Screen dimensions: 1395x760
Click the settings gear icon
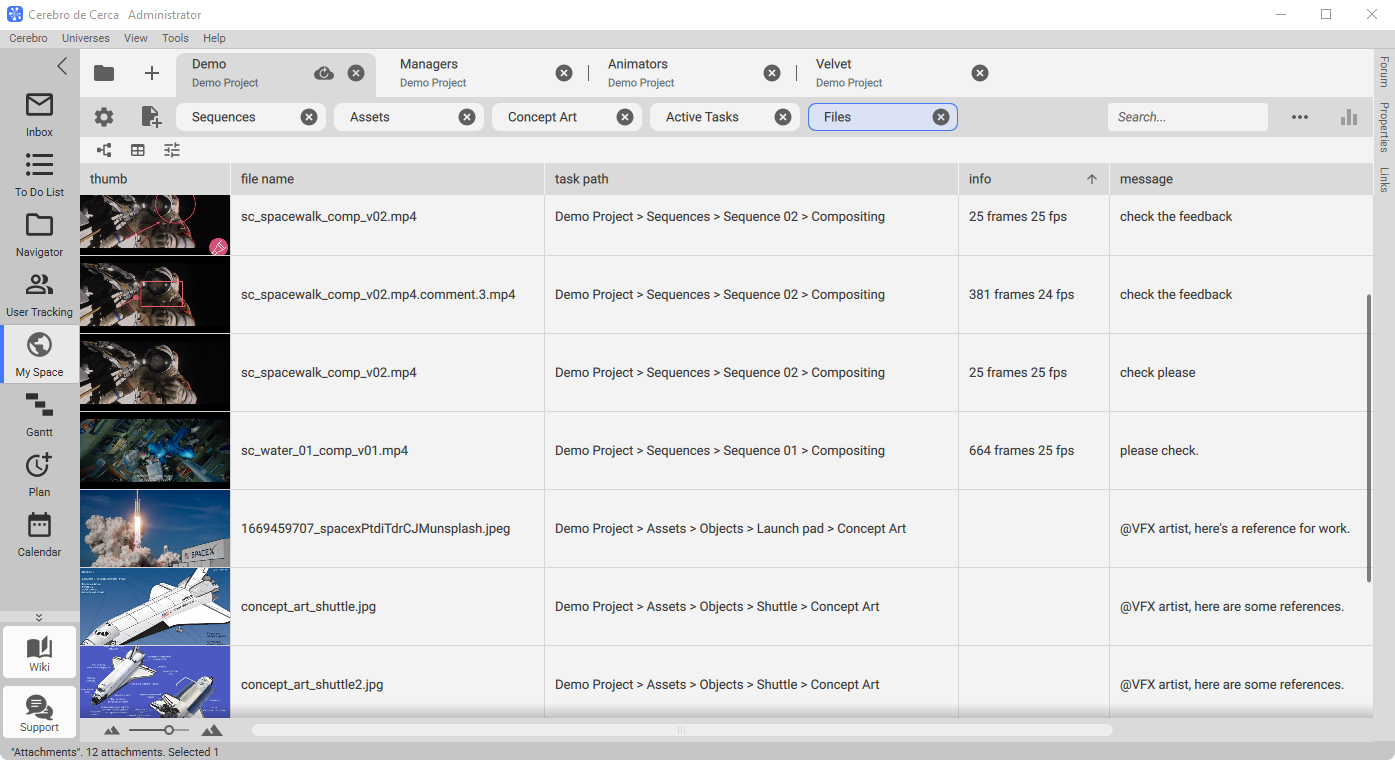[104, 117]
